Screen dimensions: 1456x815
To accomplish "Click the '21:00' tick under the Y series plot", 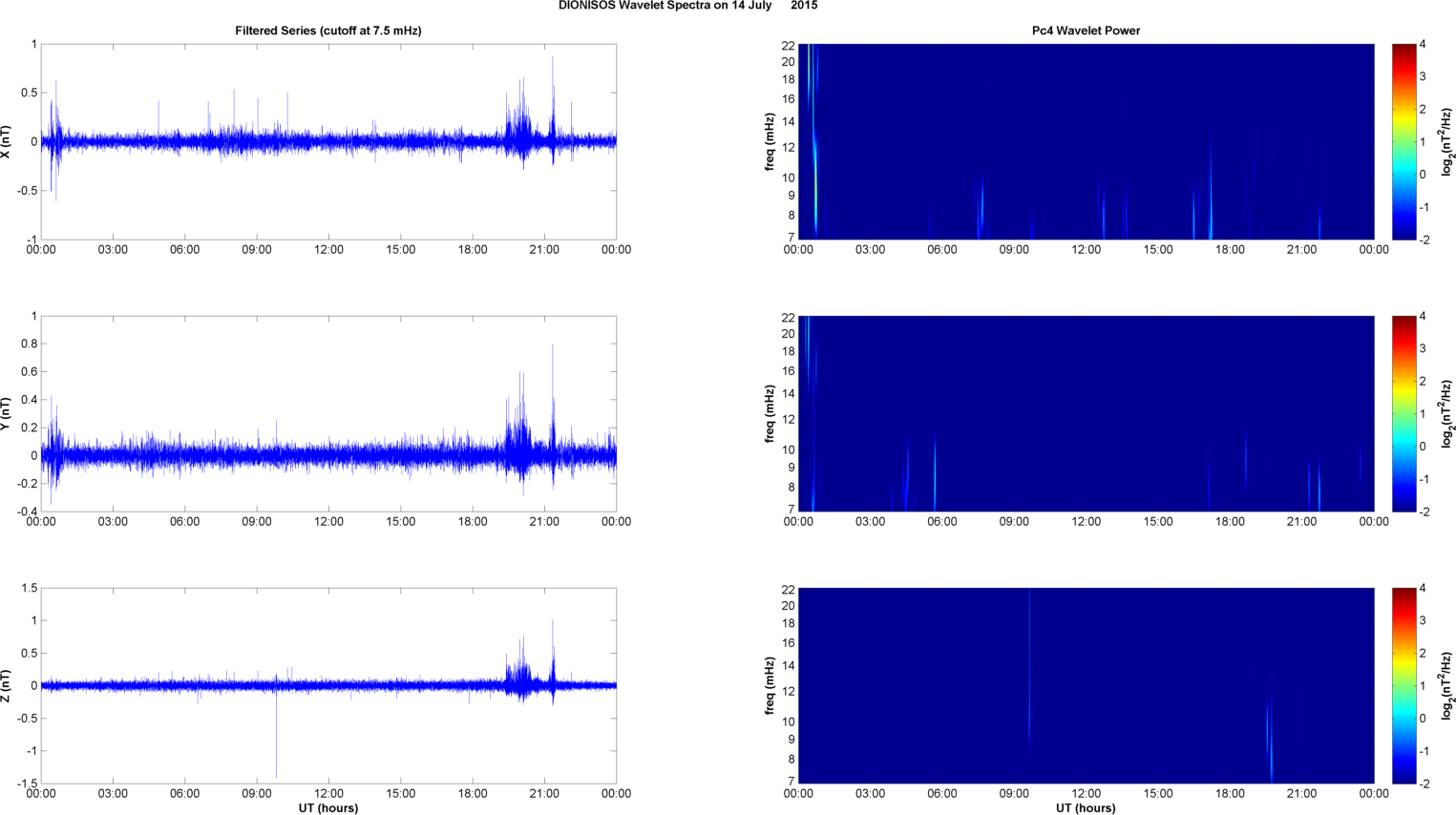I will pos(544,522).
